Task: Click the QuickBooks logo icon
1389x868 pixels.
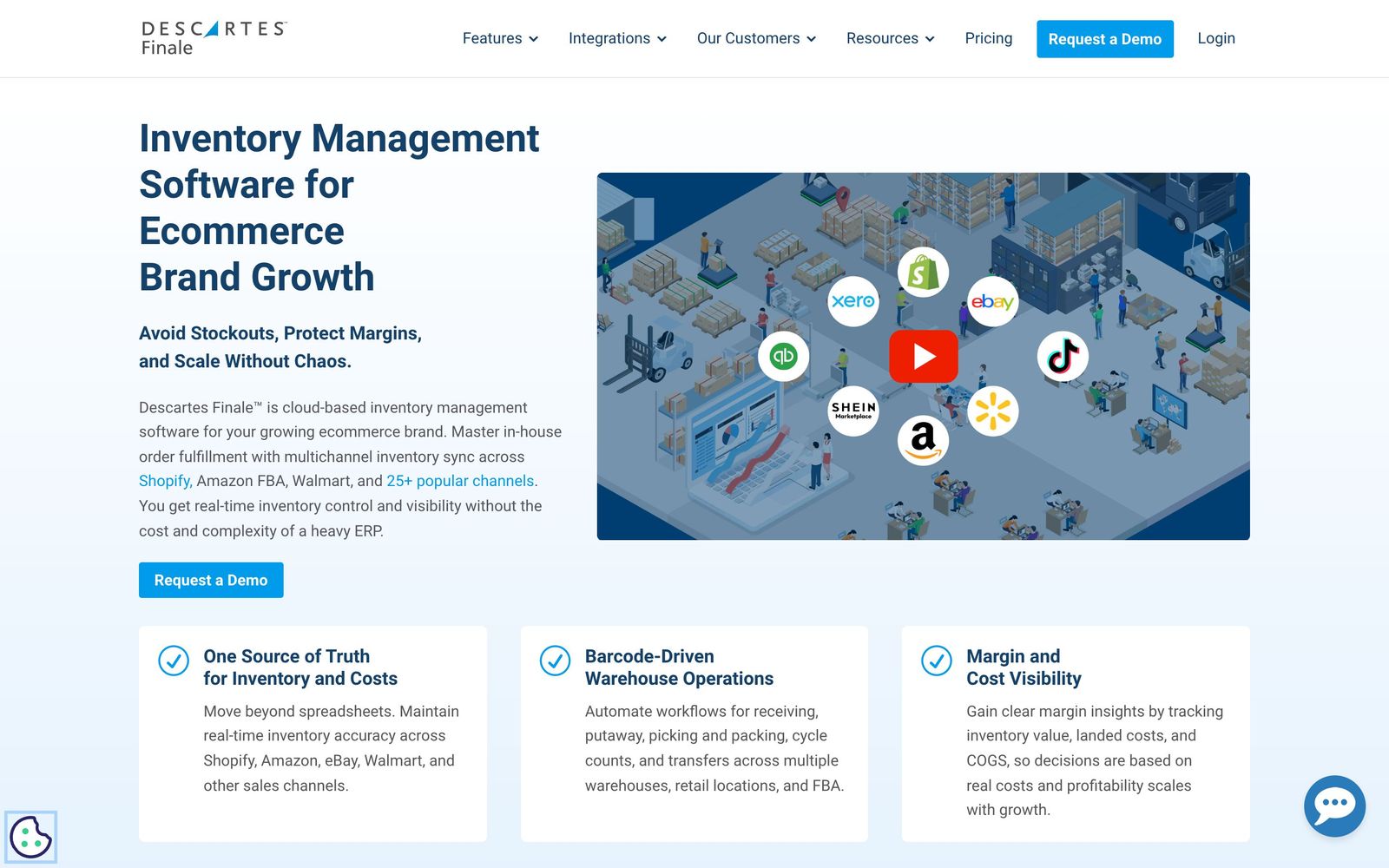Action: [x=784, y=356]
